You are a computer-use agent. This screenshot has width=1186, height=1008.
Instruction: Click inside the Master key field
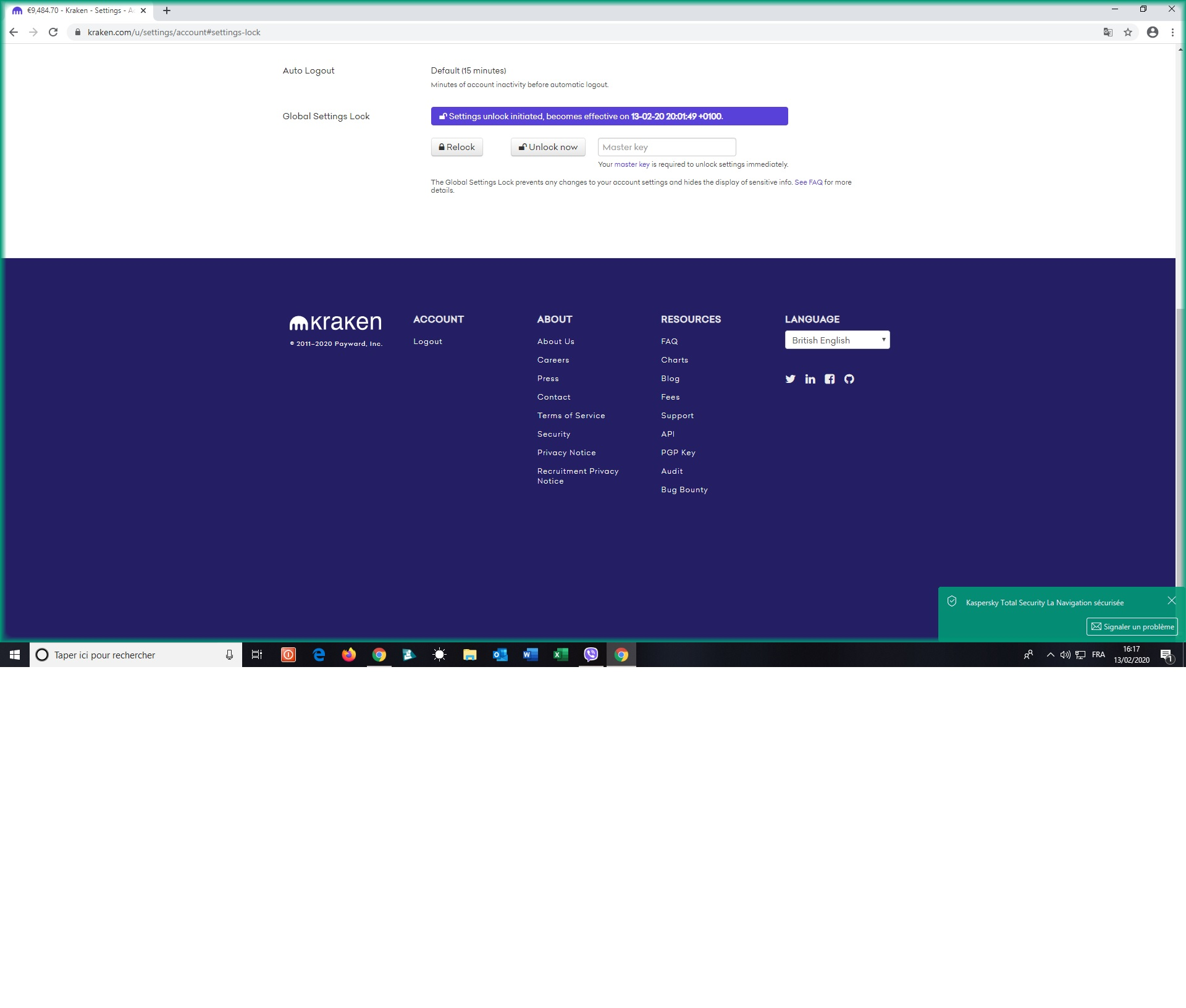click(667, 147)
